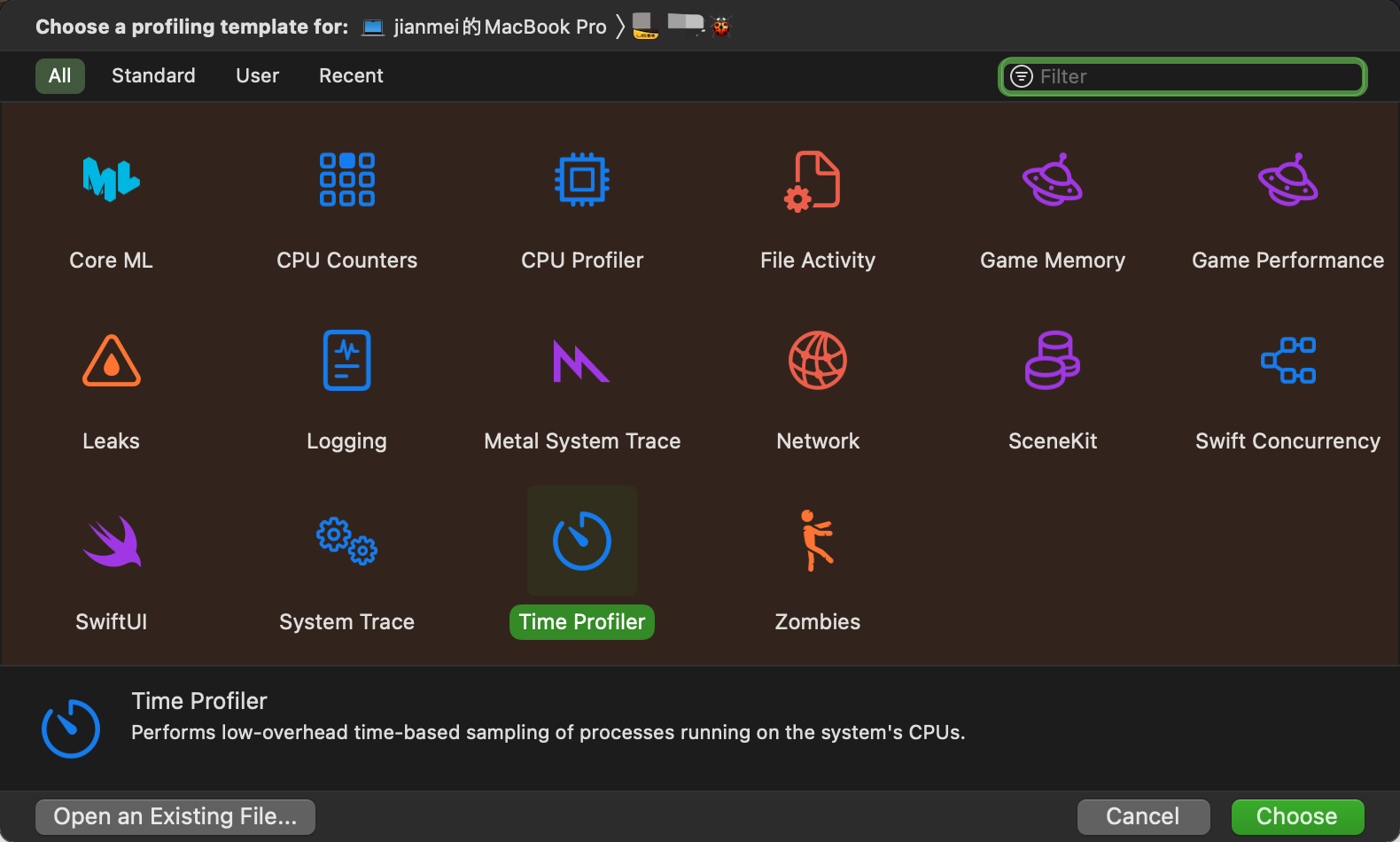This screenshot has width=1400, height=842.
Task: Choose the Swift Concurrency icon
Action: coord(1287,361)
